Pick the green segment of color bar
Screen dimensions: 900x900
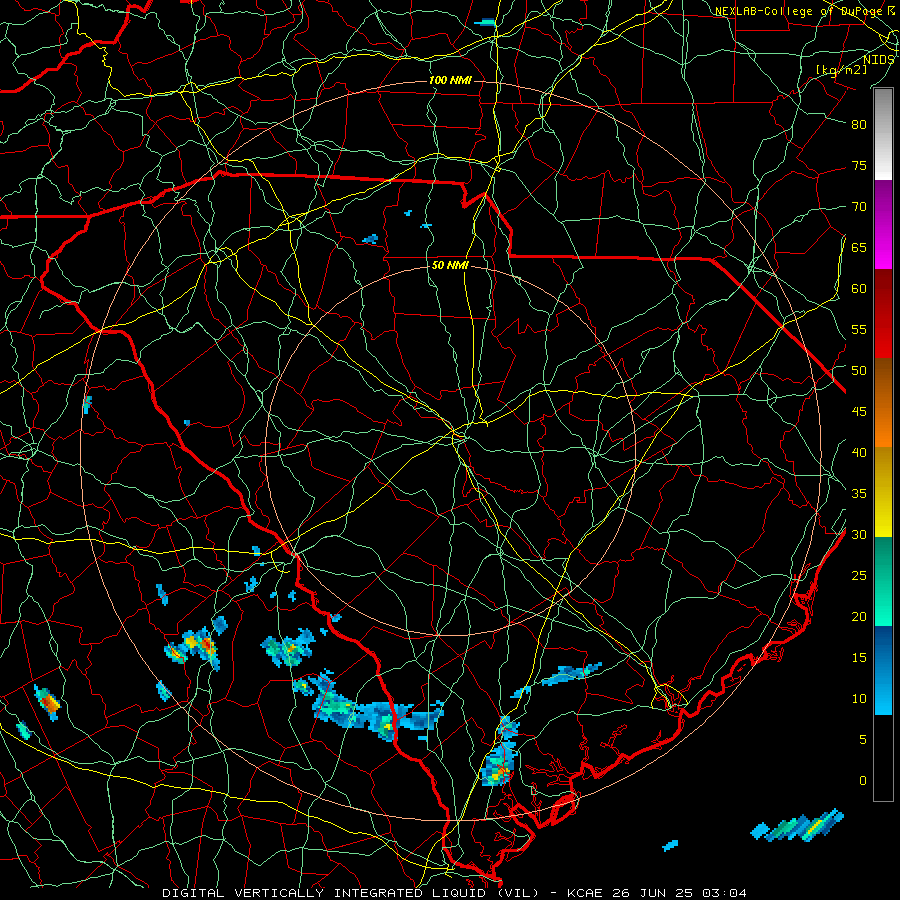coord(883,581)
